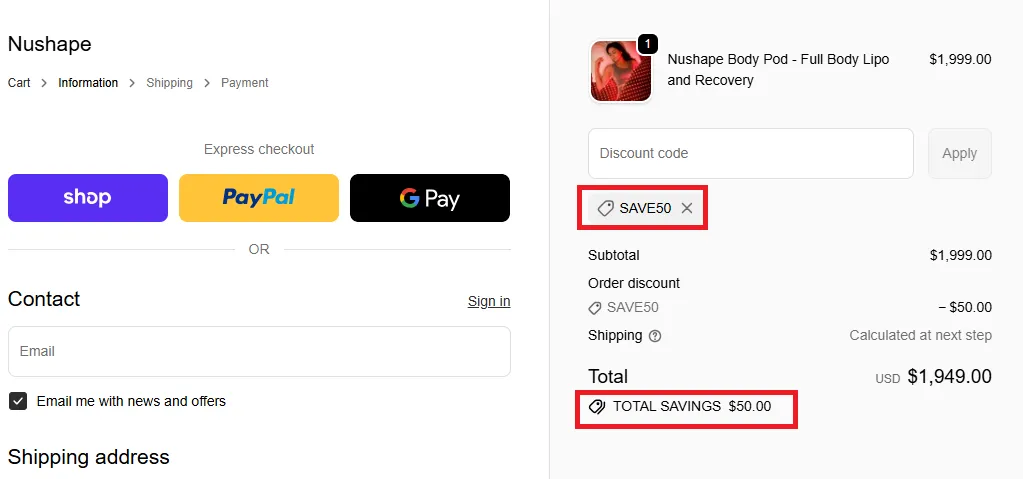Click the product quantity badge
The width and height of the screenshot is (1023, 479).
[x=647, y=44]
